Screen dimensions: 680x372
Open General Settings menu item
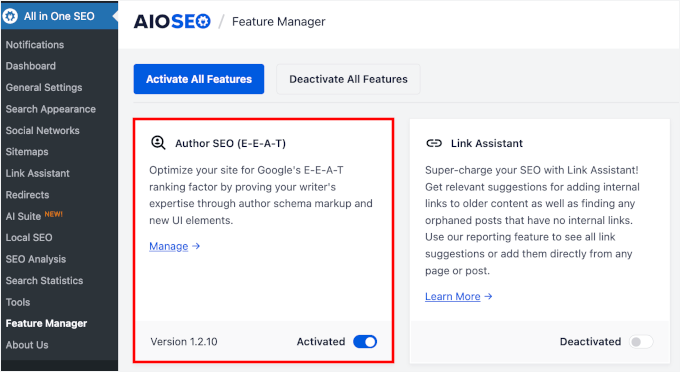click(x=44, y=88)
